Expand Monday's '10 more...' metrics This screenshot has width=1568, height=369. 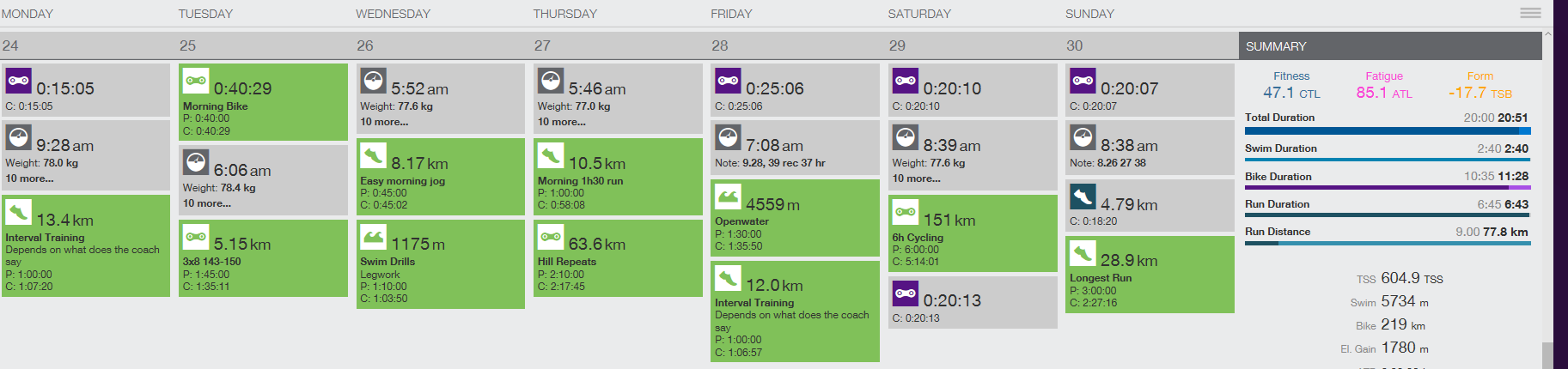29,178
